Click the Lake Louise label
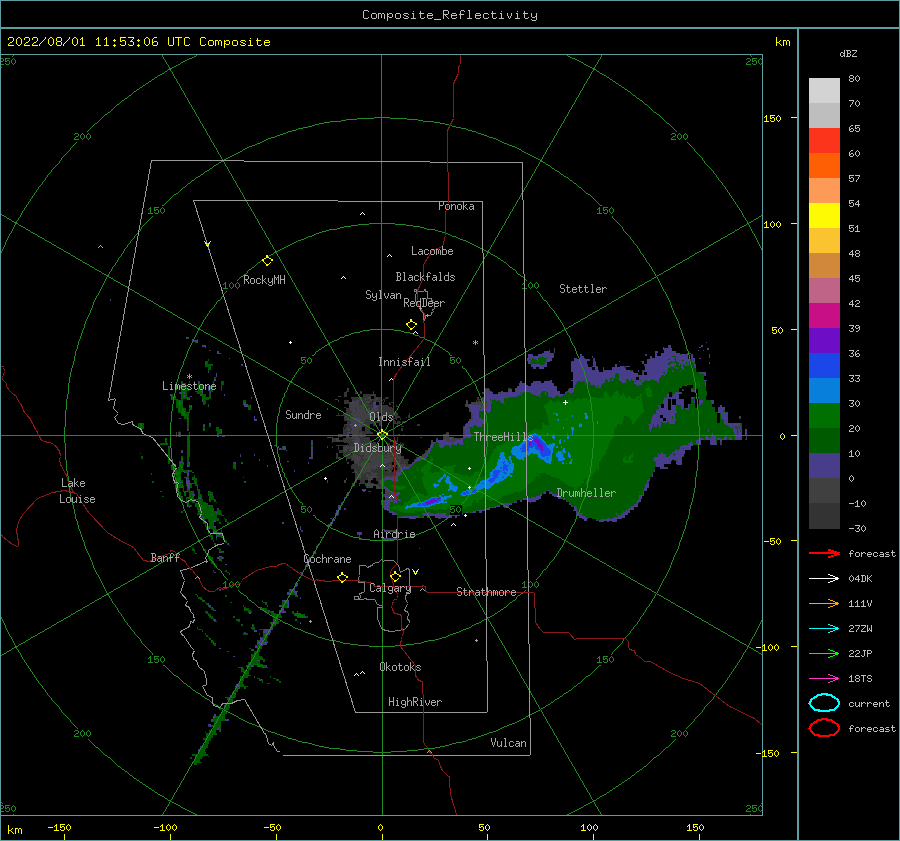 77,491
